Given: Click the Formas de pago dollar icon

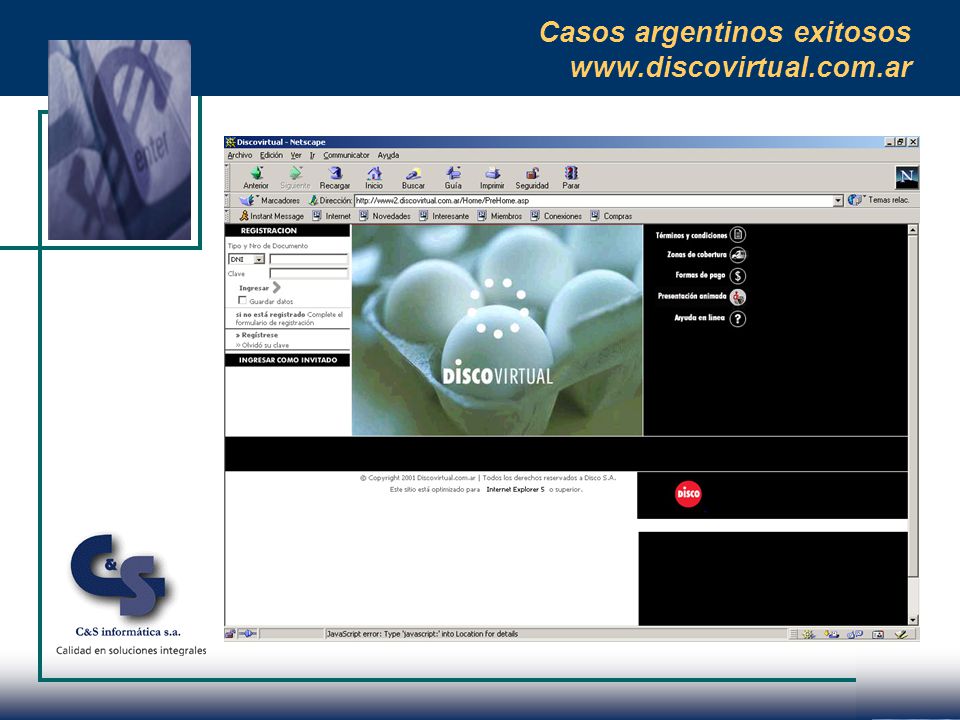Looking at the screenshot, I should tap(738, 276).
